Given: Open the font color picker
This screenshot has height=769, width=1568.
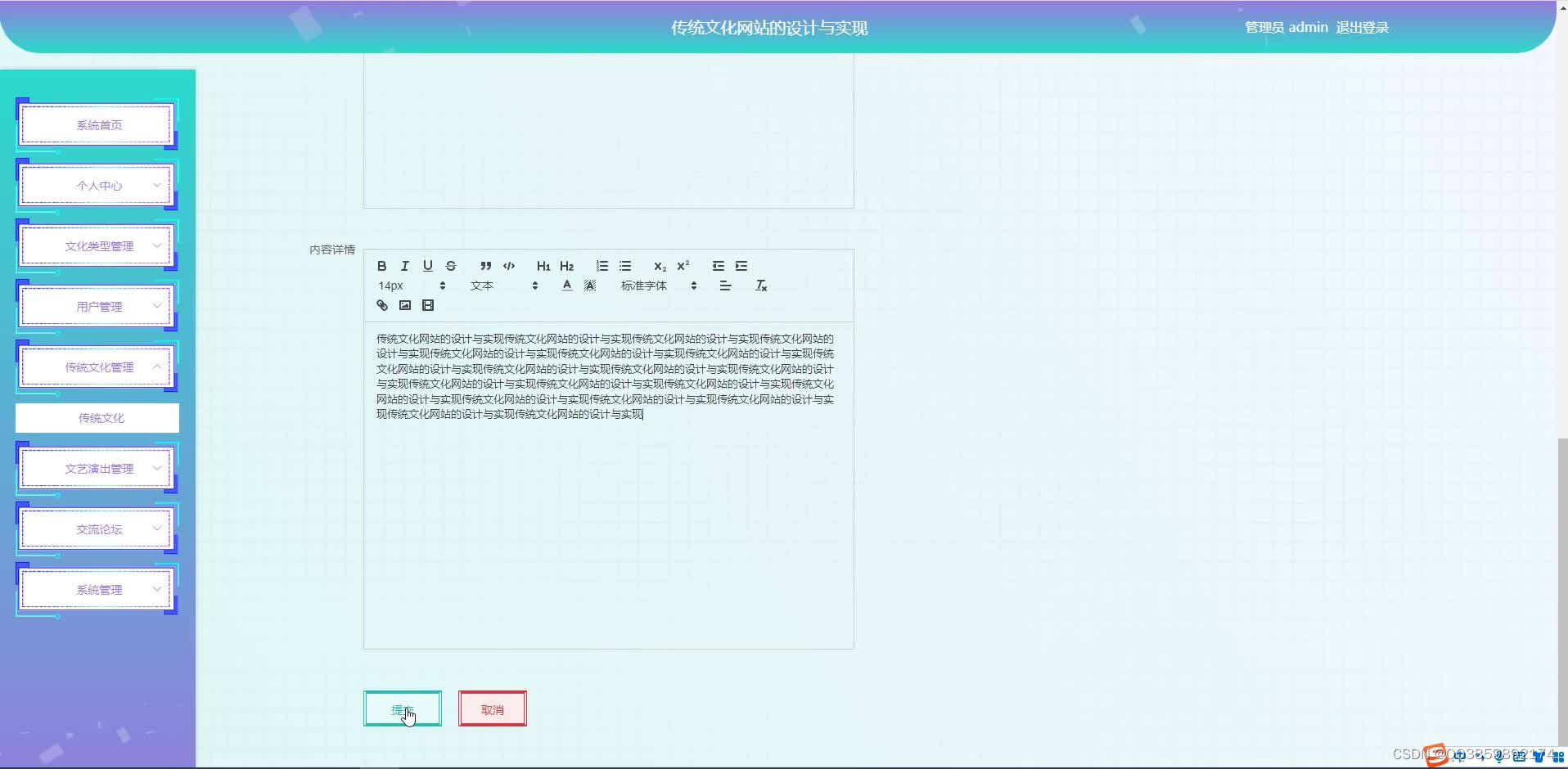Looking at the screenshot, I should [x=566, y=286].
